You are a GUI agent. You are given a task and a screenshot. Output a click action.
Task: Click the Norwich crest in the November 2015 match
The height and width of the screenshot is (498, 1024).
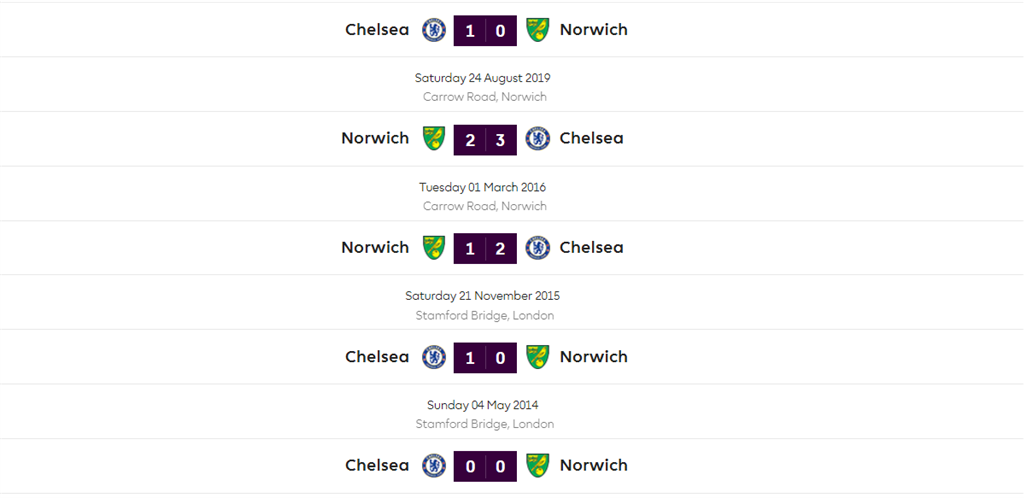pos(537,357)
